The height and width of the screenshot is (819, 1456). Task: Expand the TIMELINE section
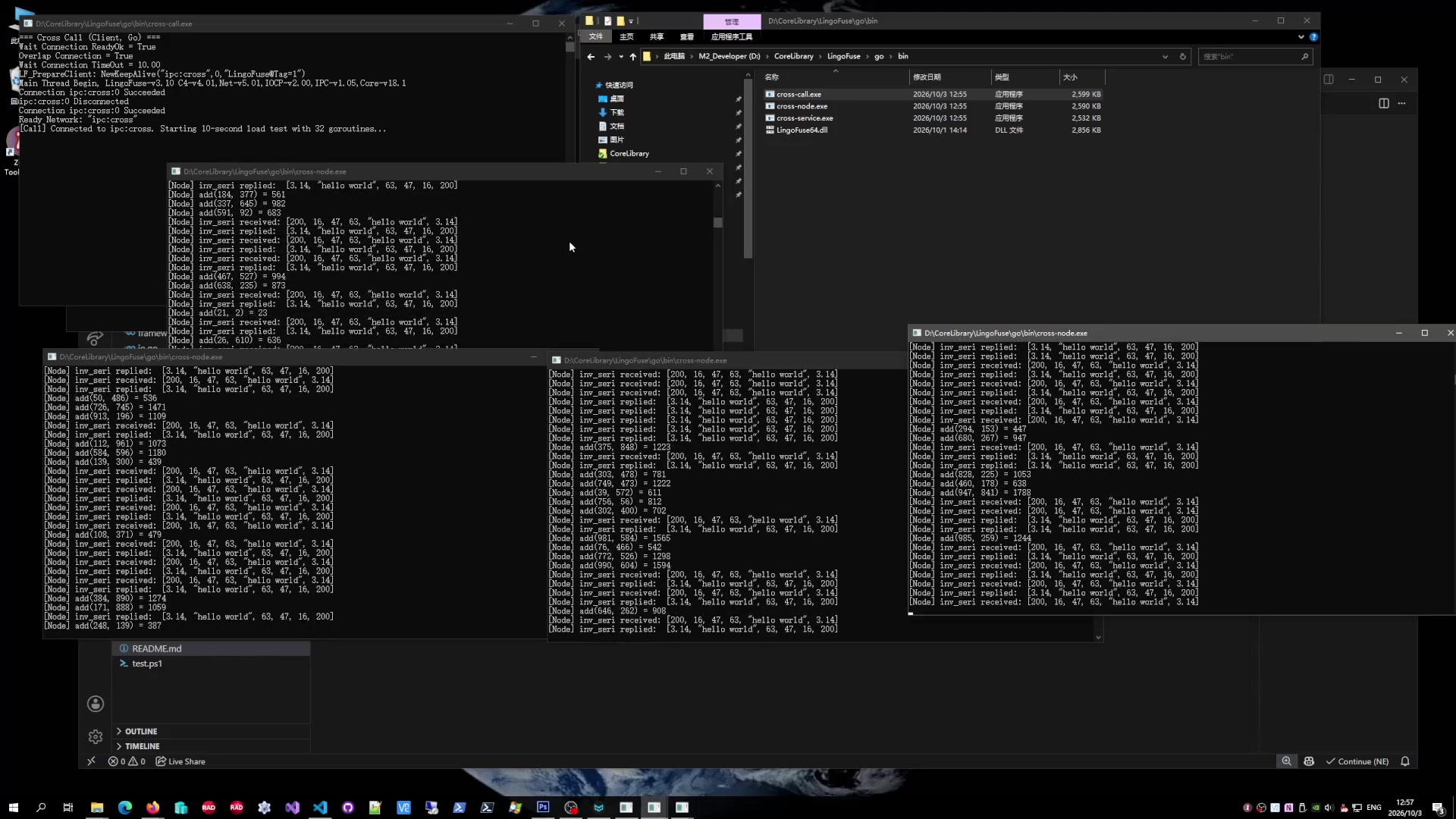point(212,746)
